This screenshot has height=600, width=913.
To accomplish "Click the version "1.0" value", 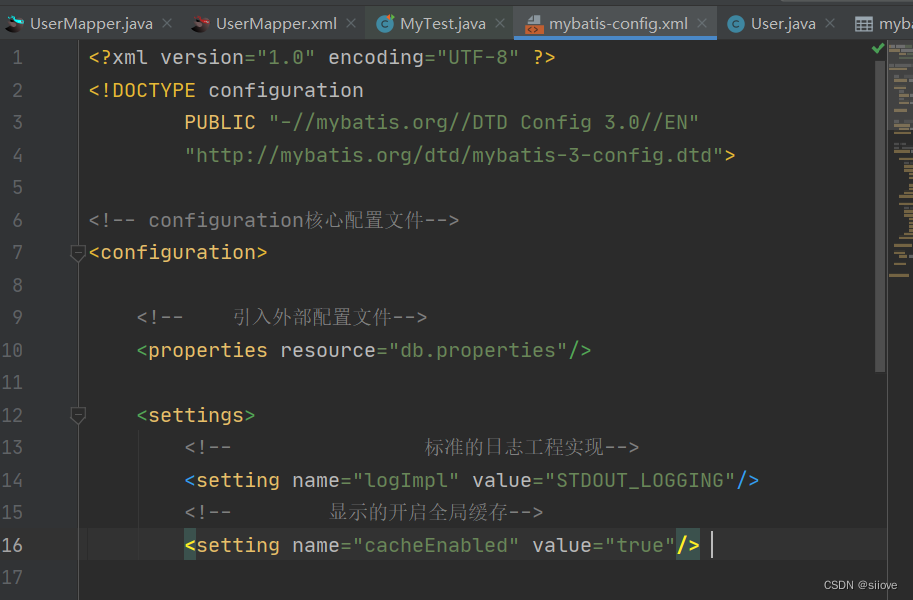I will click(x=286, y=58).
